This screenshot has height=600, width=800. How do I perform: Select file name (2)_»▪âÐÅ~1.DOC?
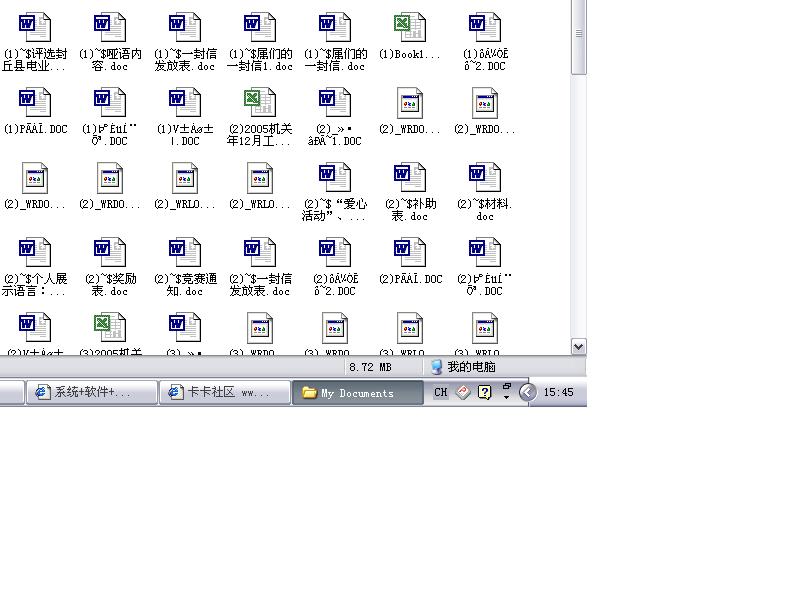point(335,135)
